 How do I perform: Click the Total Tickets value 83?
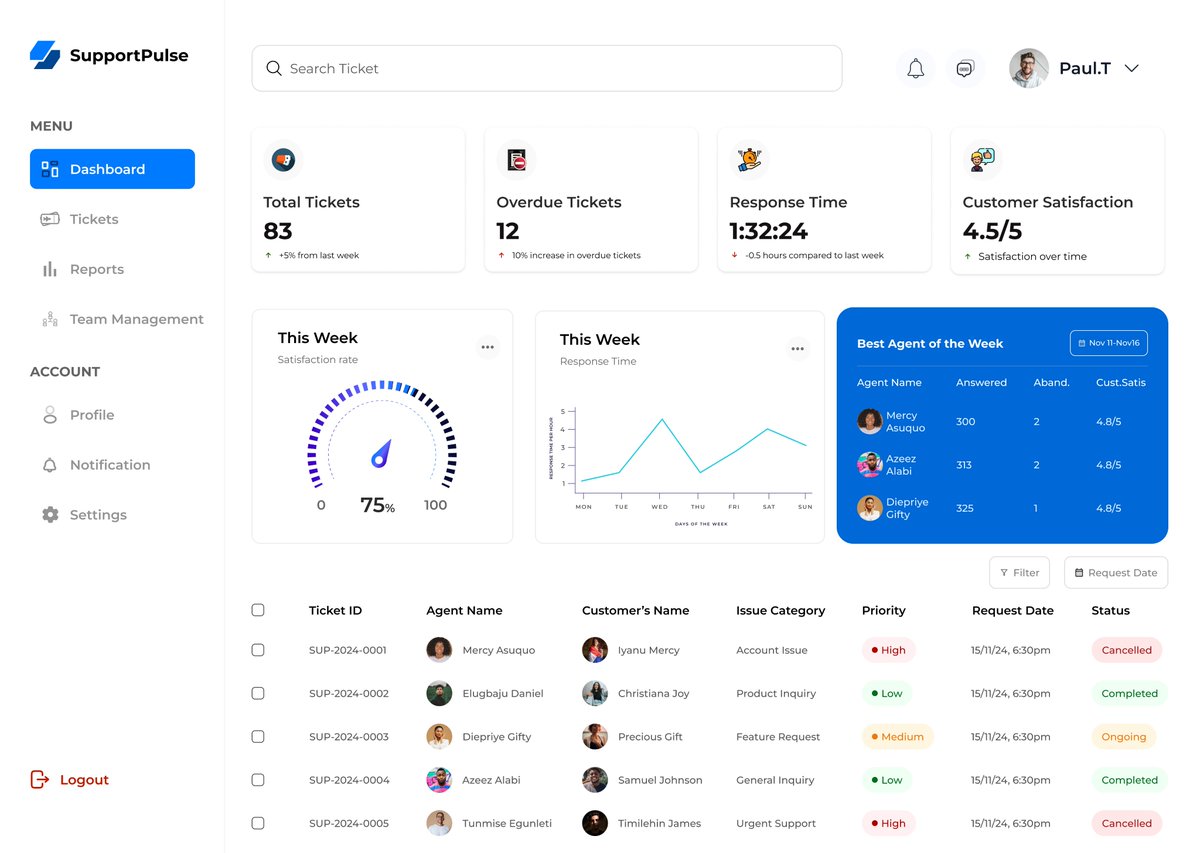tap(278, 231)
